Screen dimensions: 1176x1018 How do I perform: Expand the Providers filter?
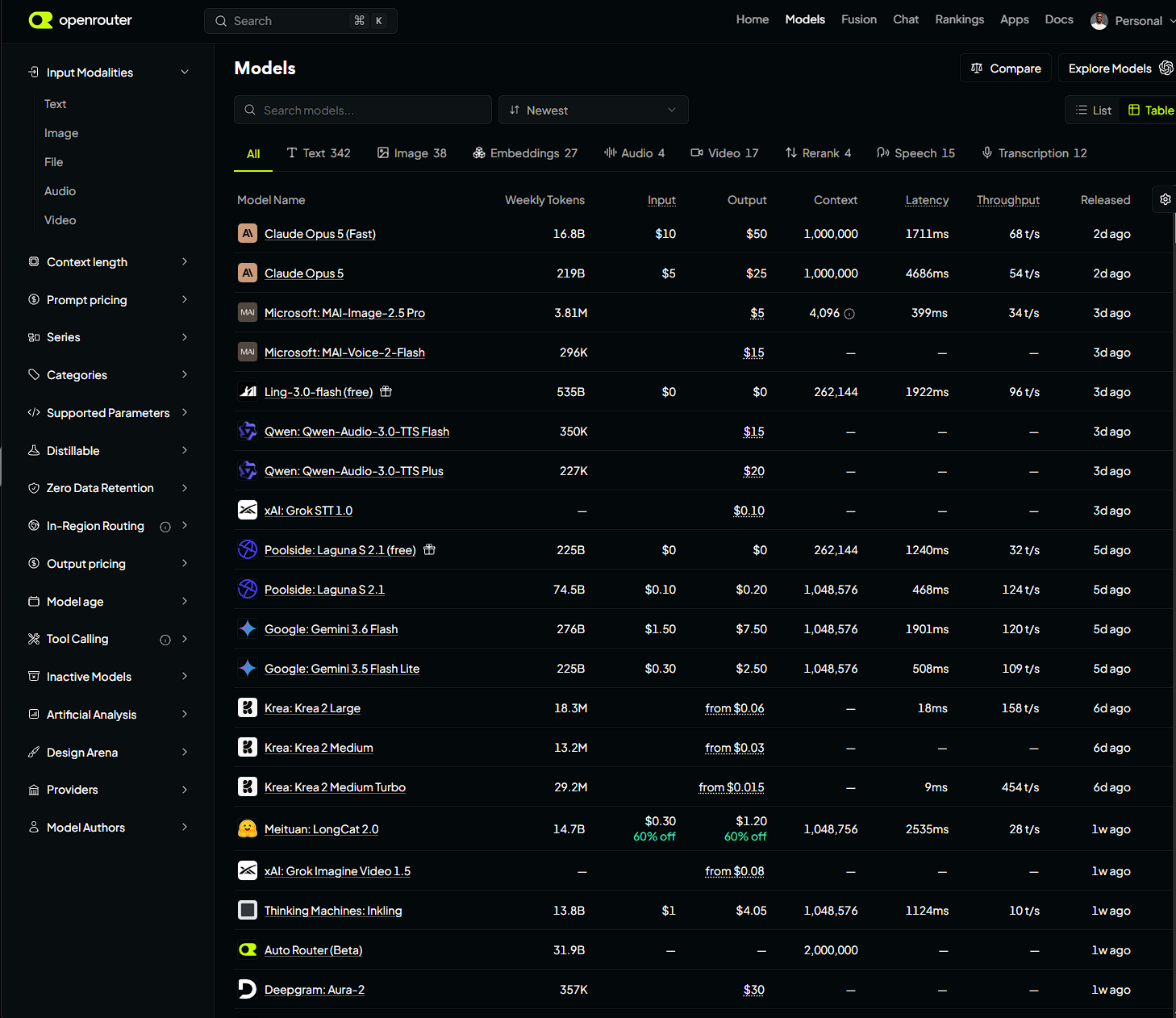click(x=109, y=790)
